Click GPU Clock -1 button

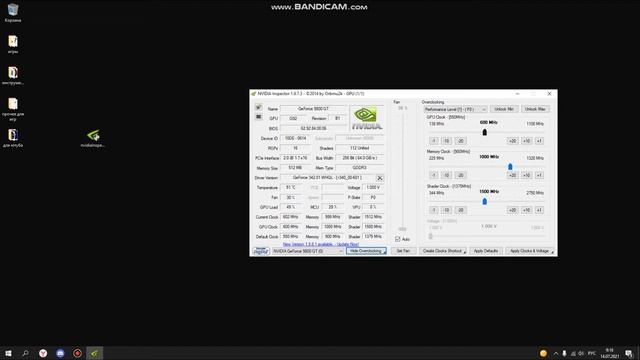434,141
